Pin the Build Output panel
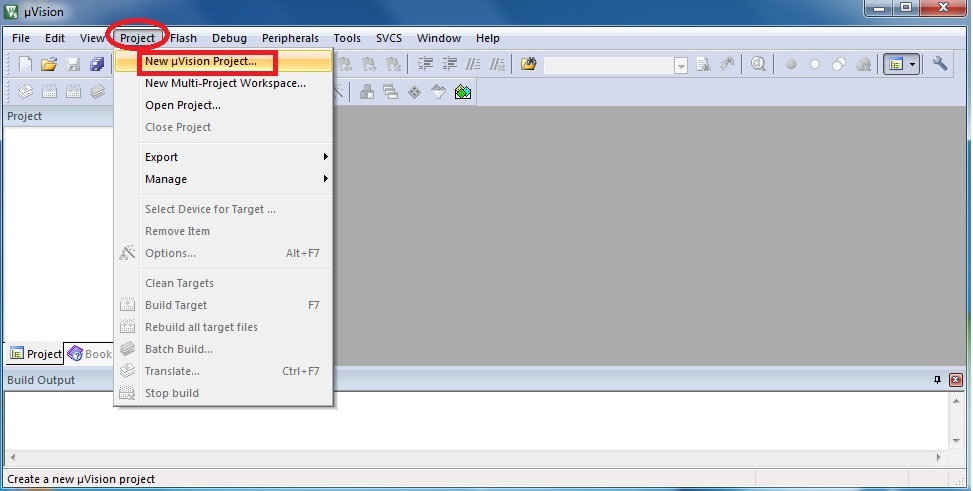Viewport: 973px width, 491px height. tap(938, 380)
